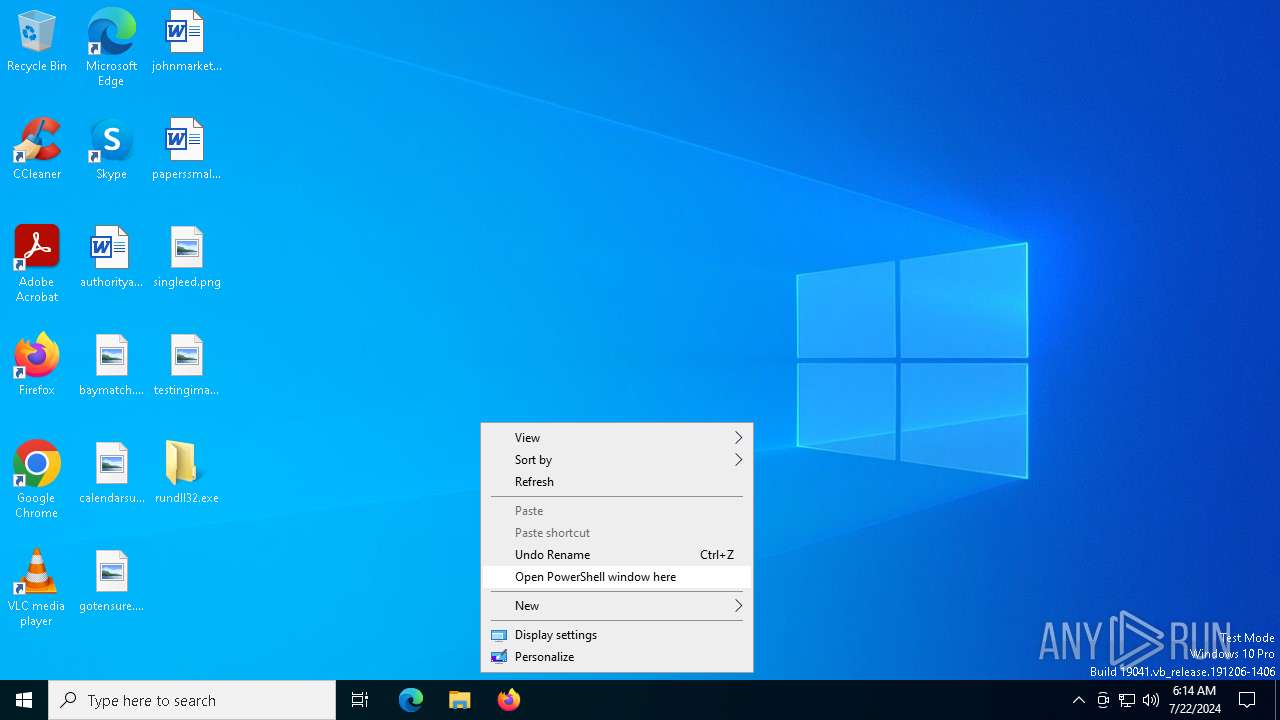Select the johnmarket Word document icon

[x=186, y=42]
